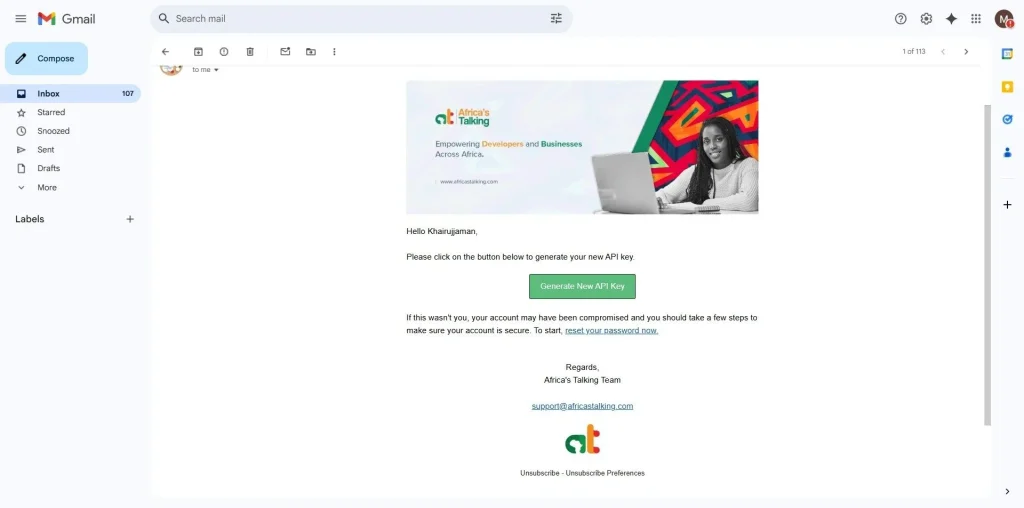The width and height of the screenshot is (1024, 508).
Task: Open Gemini sparkle icon in header
Action: click(951, 19)
